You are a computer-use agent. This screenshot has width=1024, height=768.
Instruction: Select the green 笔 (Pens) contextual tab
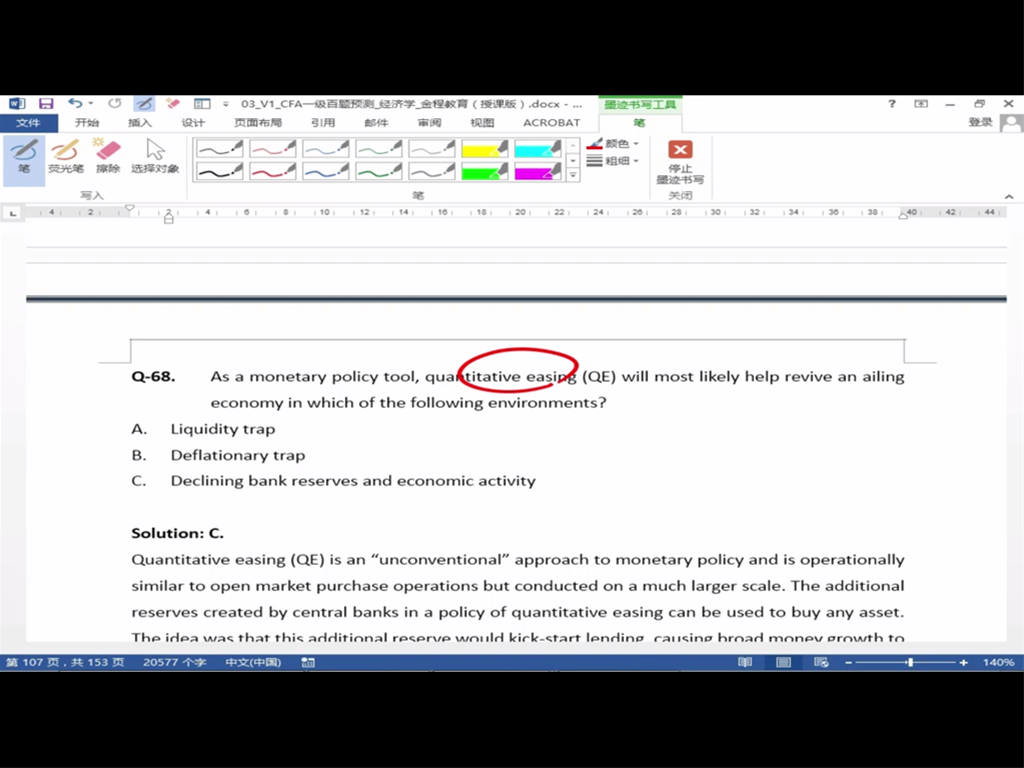tap(639, 123)
